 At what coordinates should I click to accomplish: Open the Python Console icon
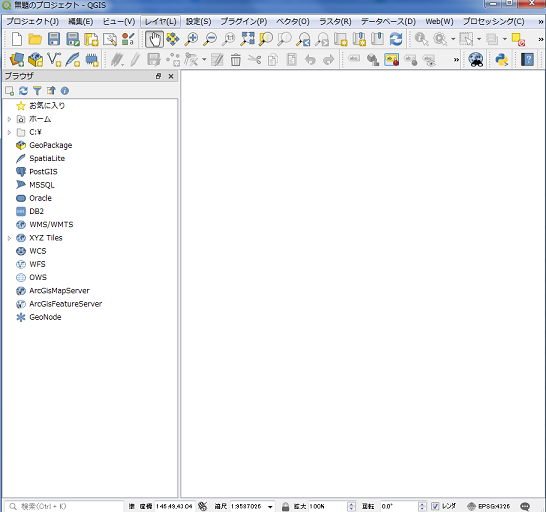pos(502,60)
